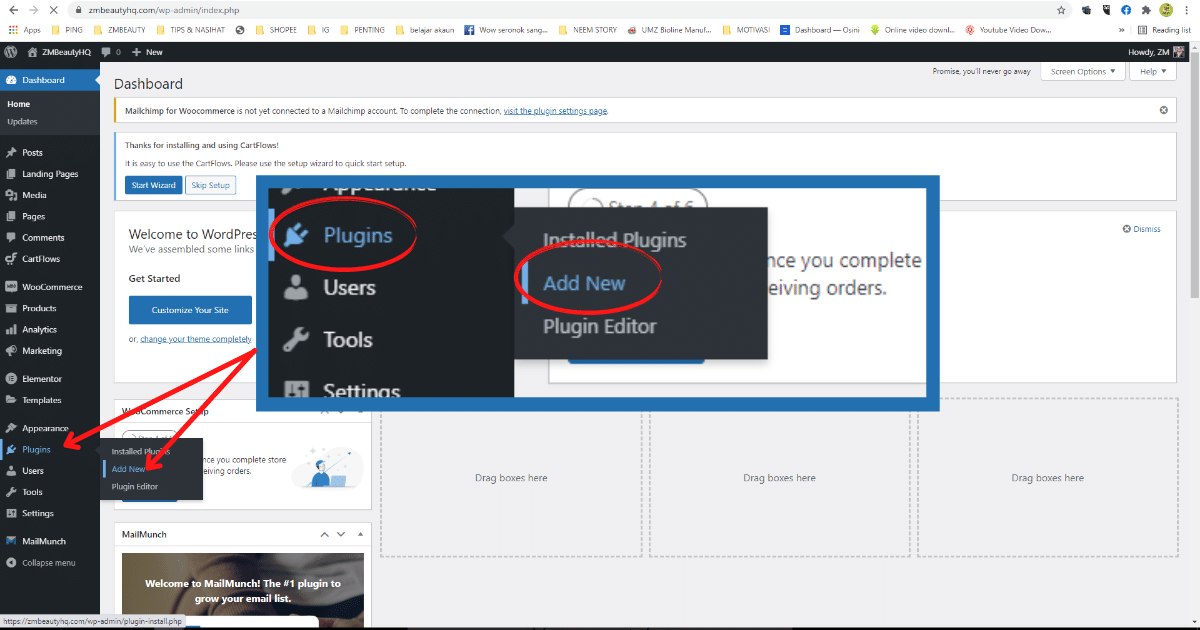Screen dimensions: 1200x630
Task: Expand the Screen Options dropdown
Action: [x=1082, y=71]
